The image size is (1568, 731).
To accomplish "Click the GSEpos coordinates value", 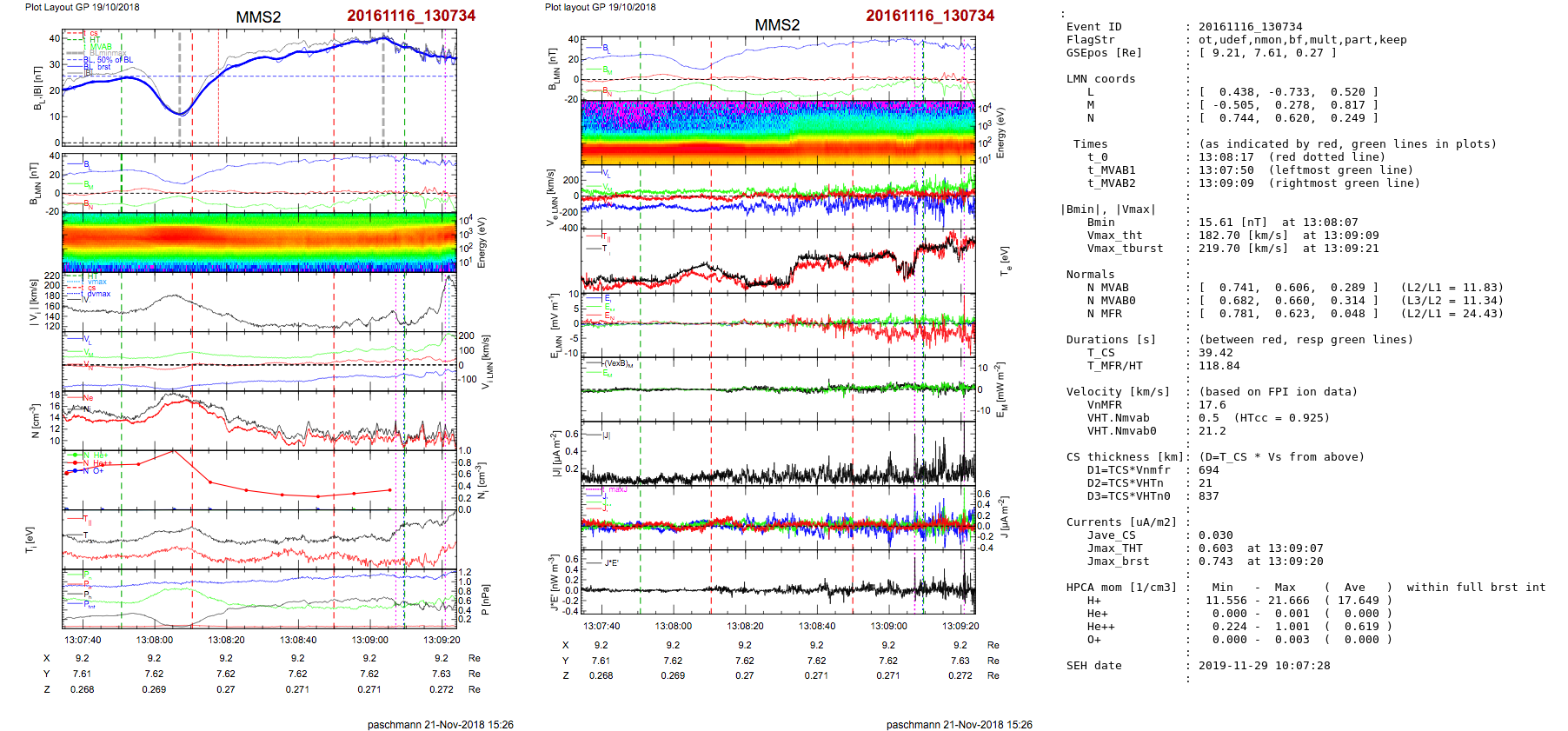I will (x=1267, y=53).
